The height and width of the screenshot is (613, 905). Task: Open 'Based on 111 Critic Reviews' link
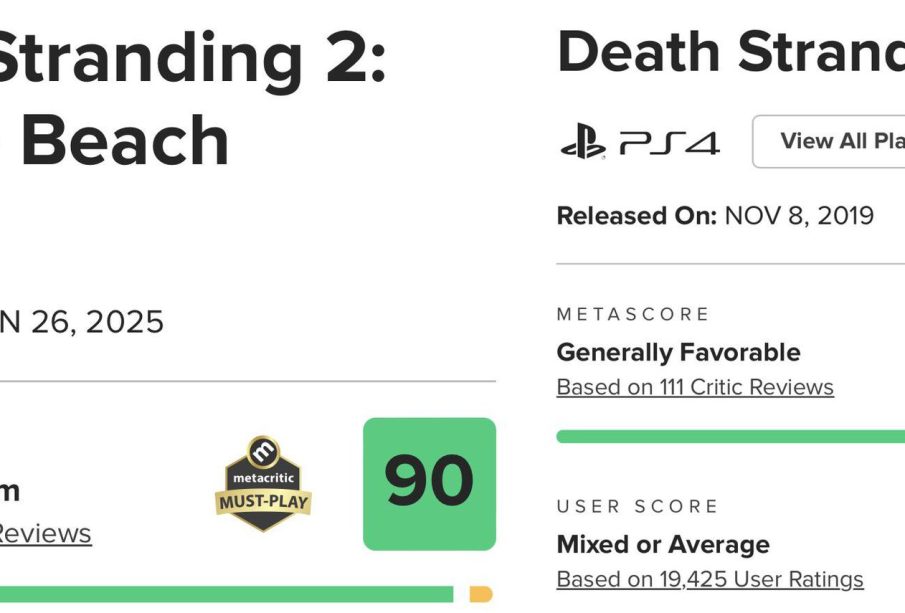(x=695, y=387)
